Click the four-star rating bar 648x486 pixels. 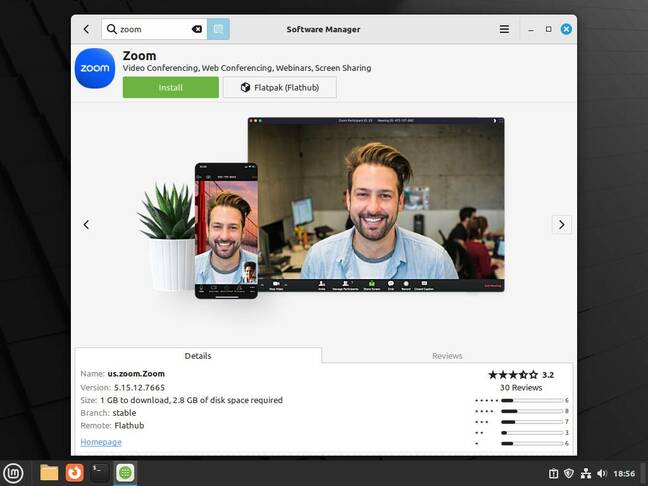point(532,411)
